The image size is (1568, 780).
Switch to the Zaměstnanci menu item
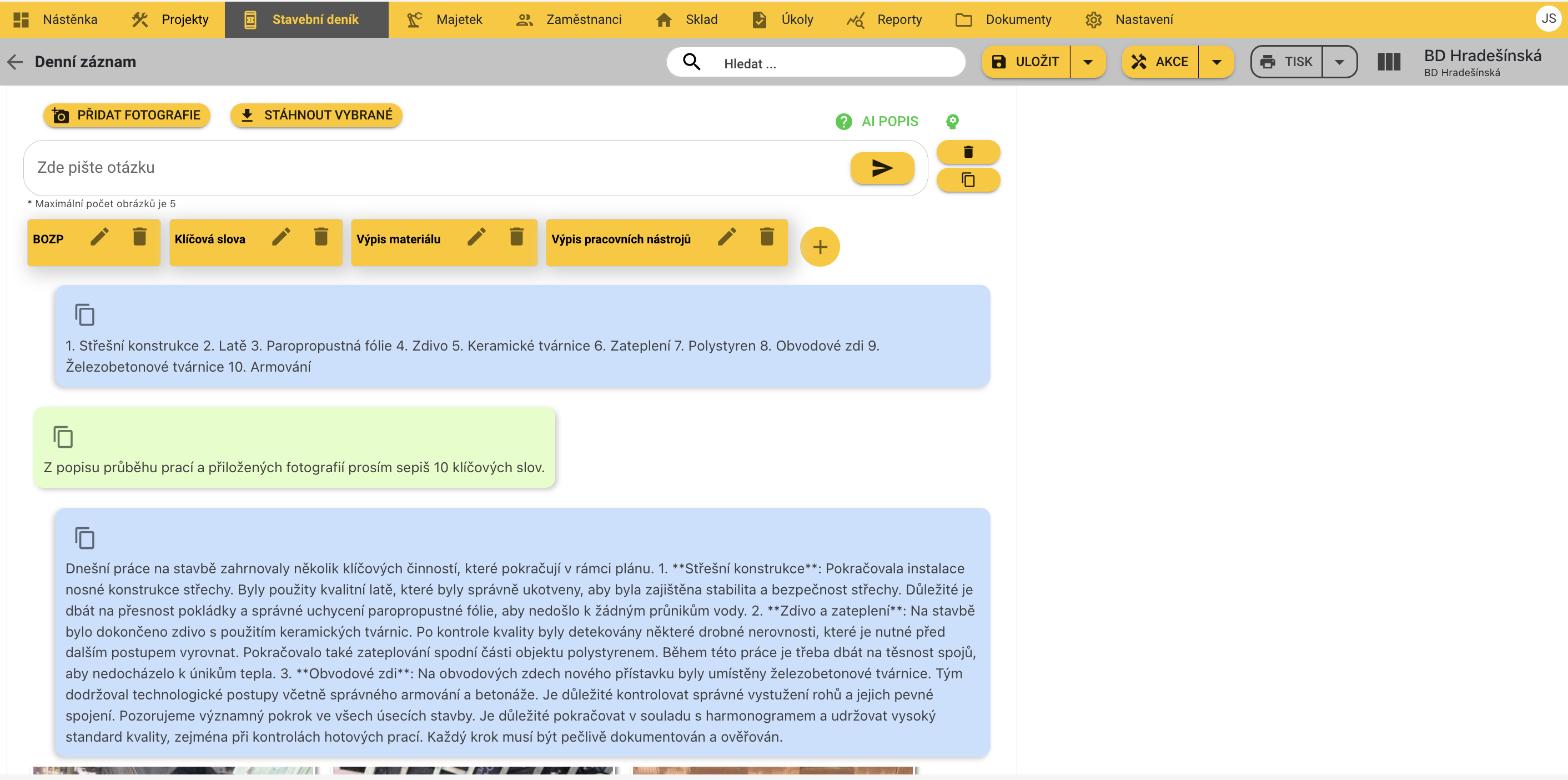tap(569, 19)
